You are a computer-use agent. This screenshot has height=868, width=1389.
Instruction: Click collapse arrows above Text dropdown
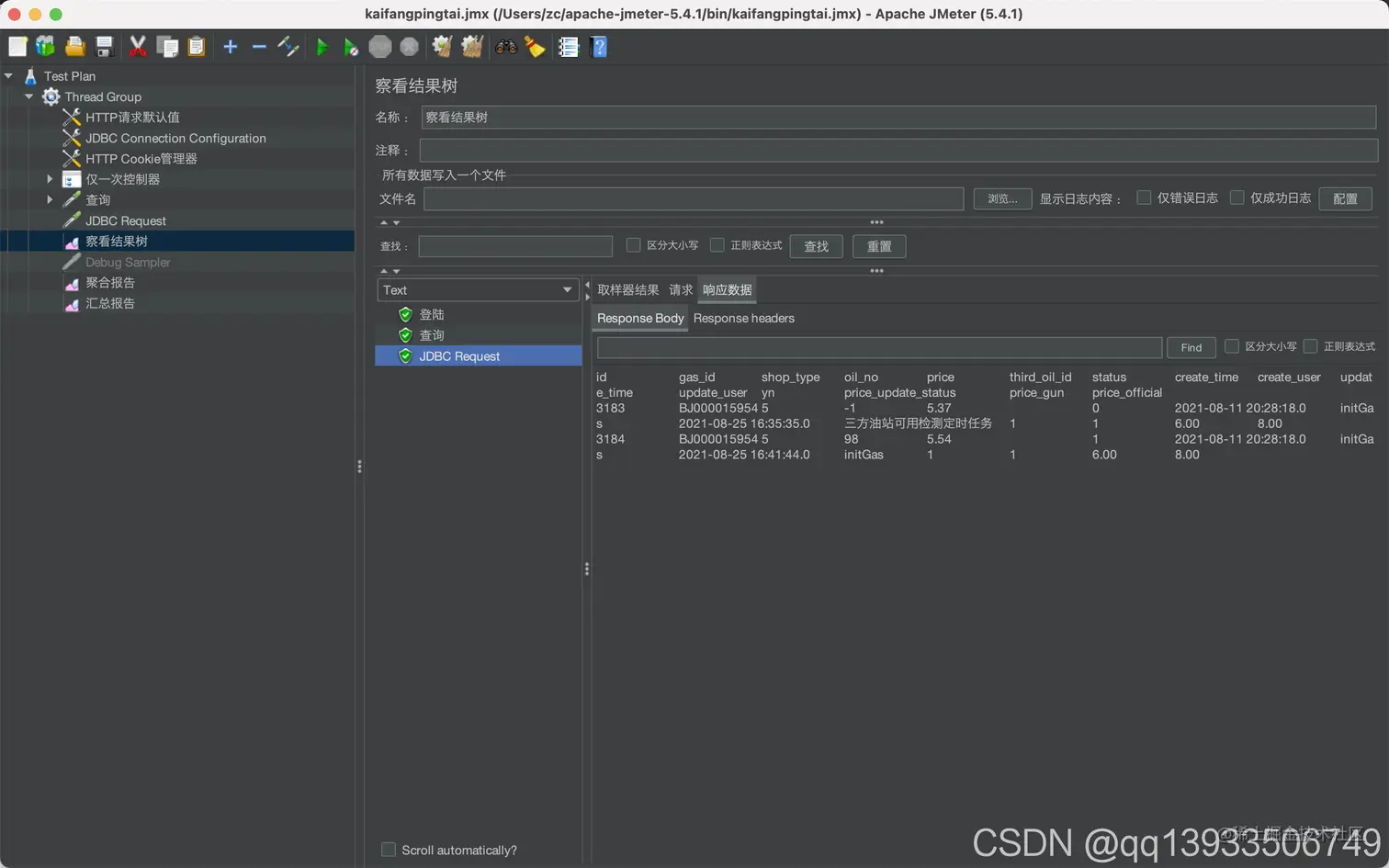point(390,271)
